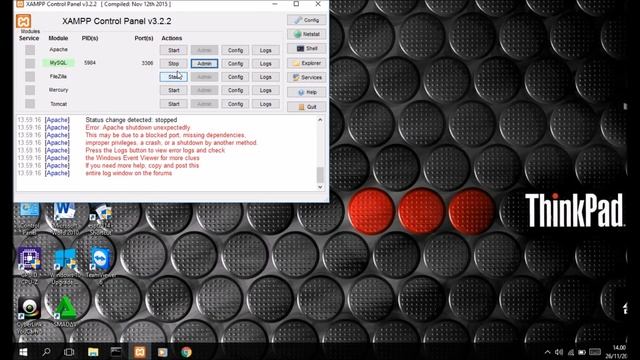Open MySQL Admin
Screen dimensions: 640x360
[x=204, y=64]
